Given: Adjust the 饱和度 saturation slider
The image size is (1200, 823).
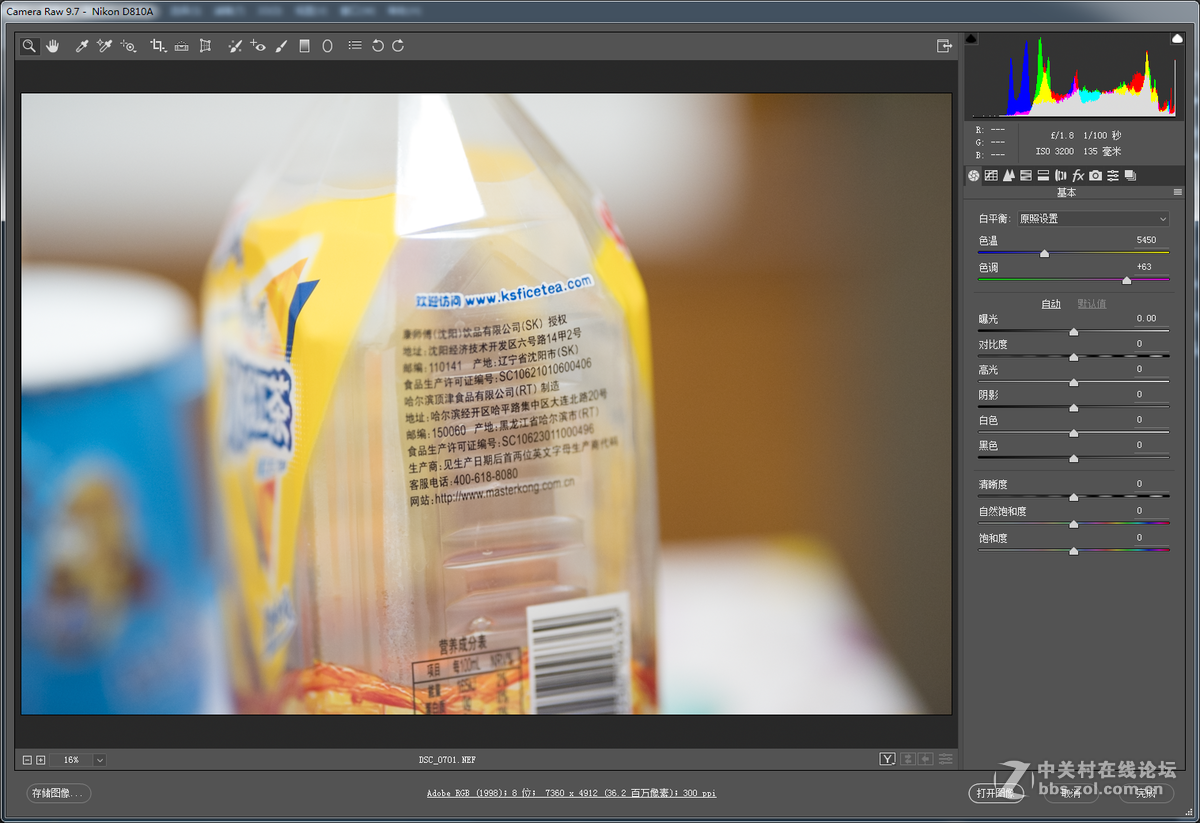Looking at the screenshot, I should pos(1074,551).
